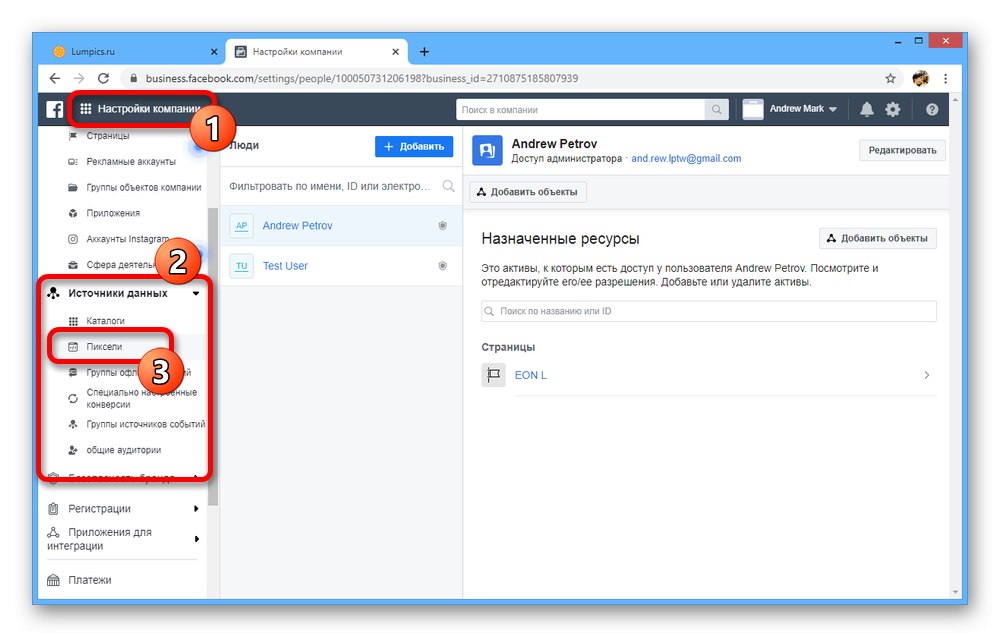Click the flag icon next to EON L
The height and width of the screenshot is (637, 1000).
pyautogui.click(x=493, y=375)
